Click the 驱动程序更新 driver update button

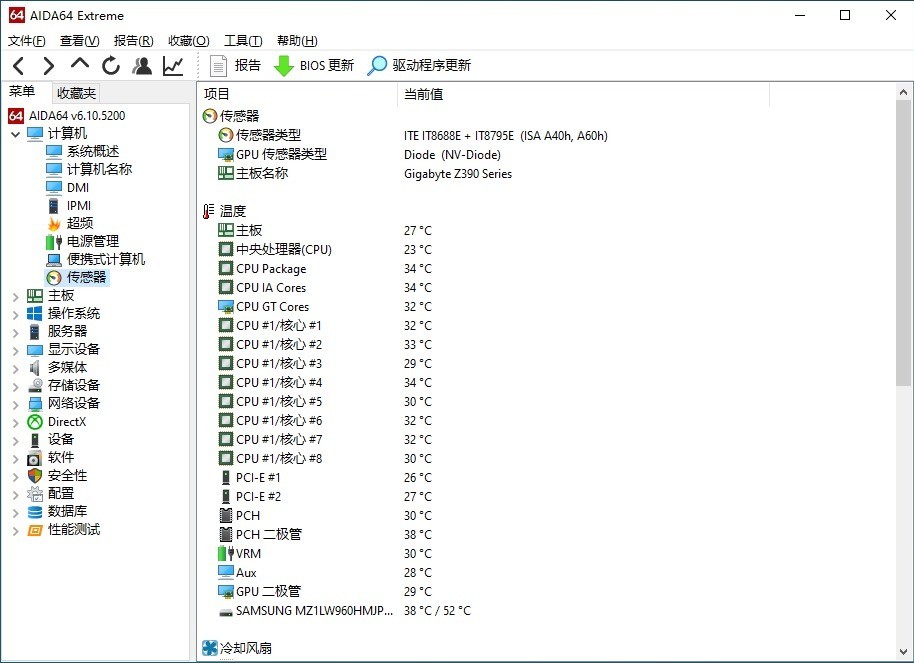(419, 65)
